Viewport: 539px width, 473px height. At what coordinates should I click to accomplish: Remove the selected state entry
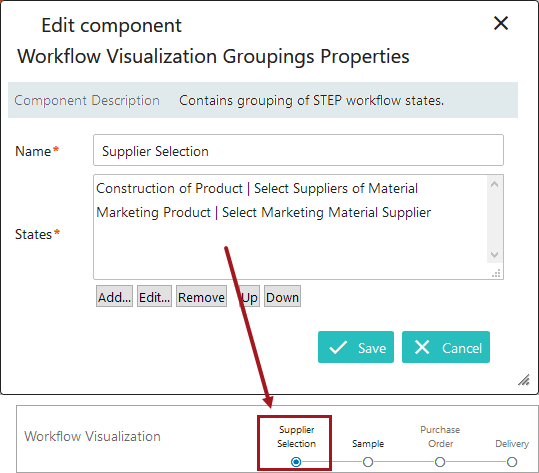point(201,296)
